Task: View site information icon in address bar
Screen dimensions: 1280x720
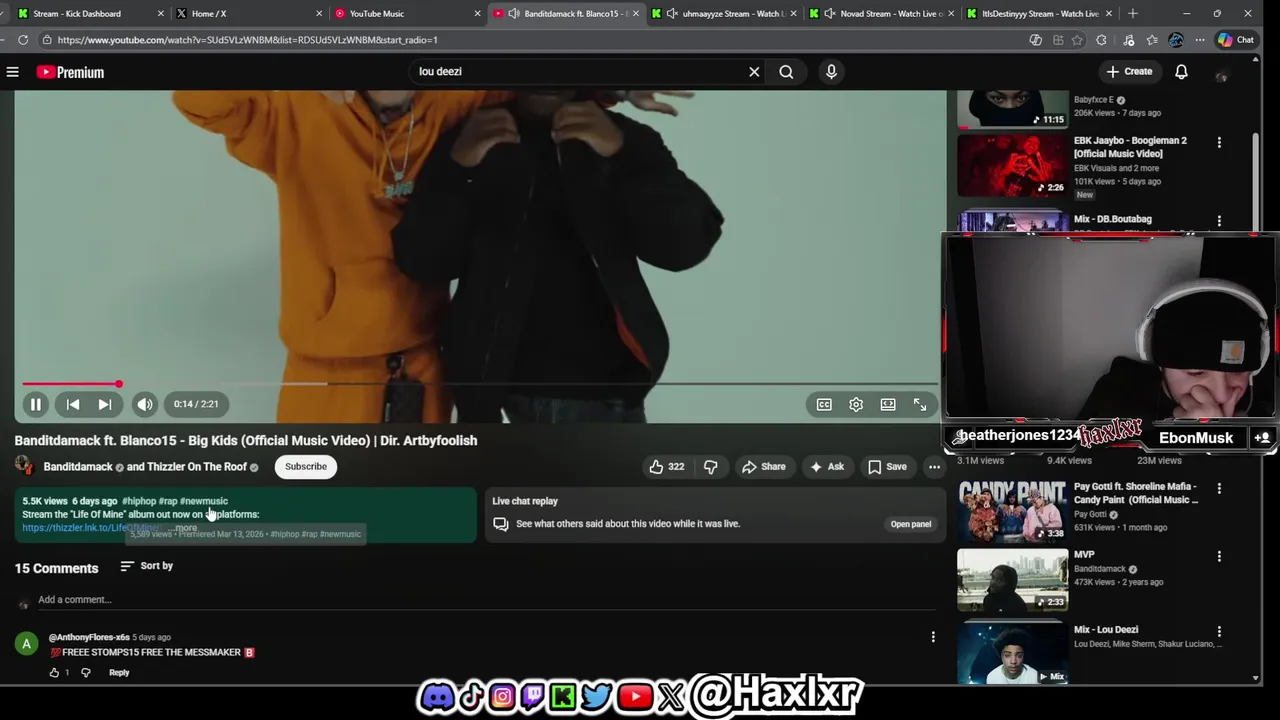Action: 46,40
